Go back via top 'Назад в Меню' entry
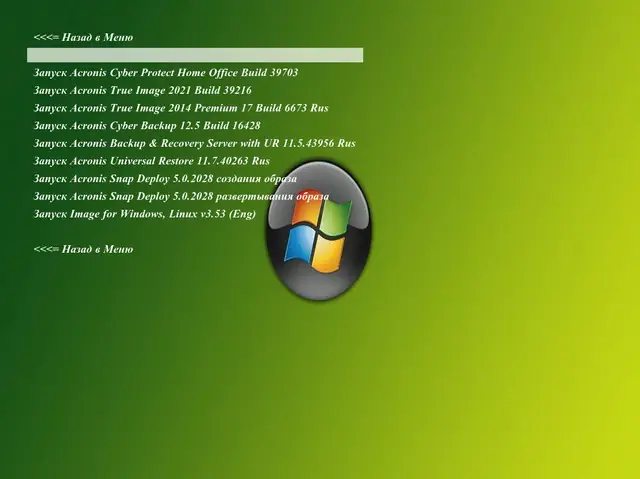The width and height of the screenshot is (640, 479). [x=83, y=38]
